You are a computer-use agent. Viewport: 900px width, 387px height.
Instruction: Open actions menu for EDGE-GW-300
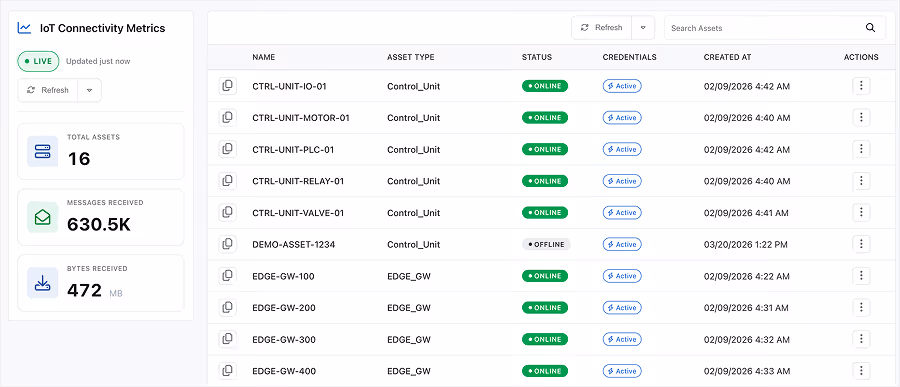coord(861,339)
